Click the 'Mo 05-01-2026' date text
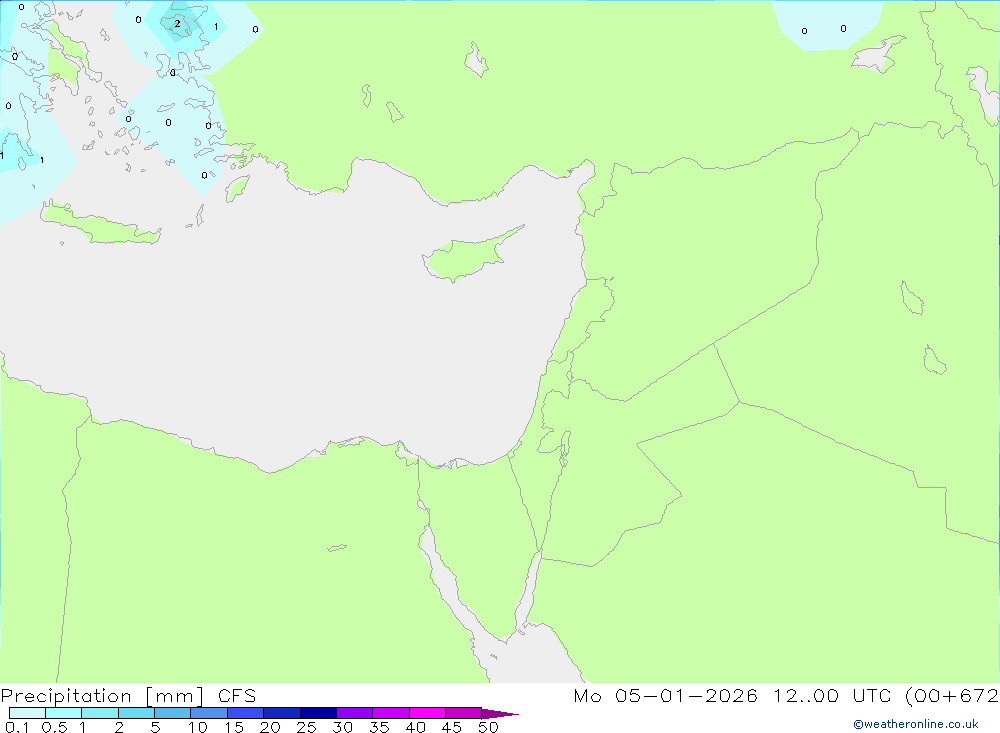1000x733 pixels. [x=666, y=696]
